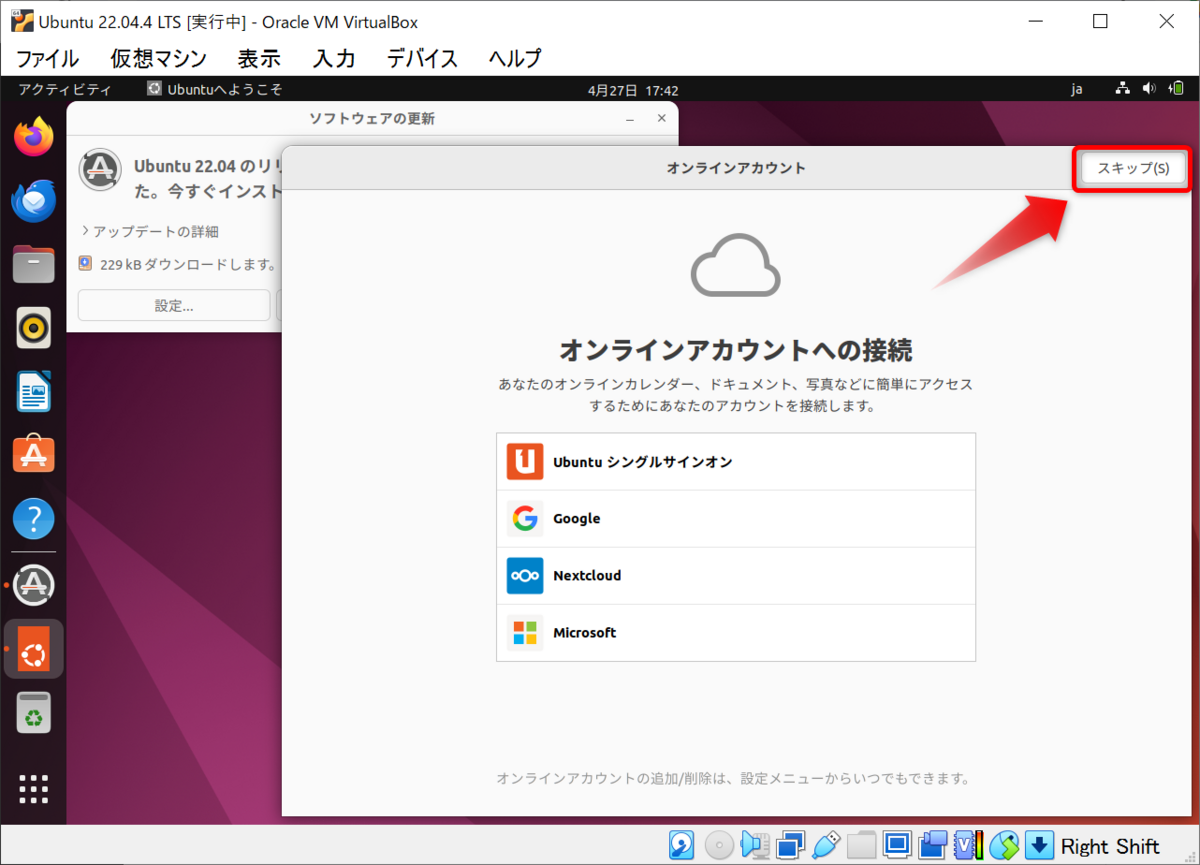This screenshot has width=1200, height=865.
Task: Open Help from the dock
Action: pyautogui.click(x=34, y=519)
